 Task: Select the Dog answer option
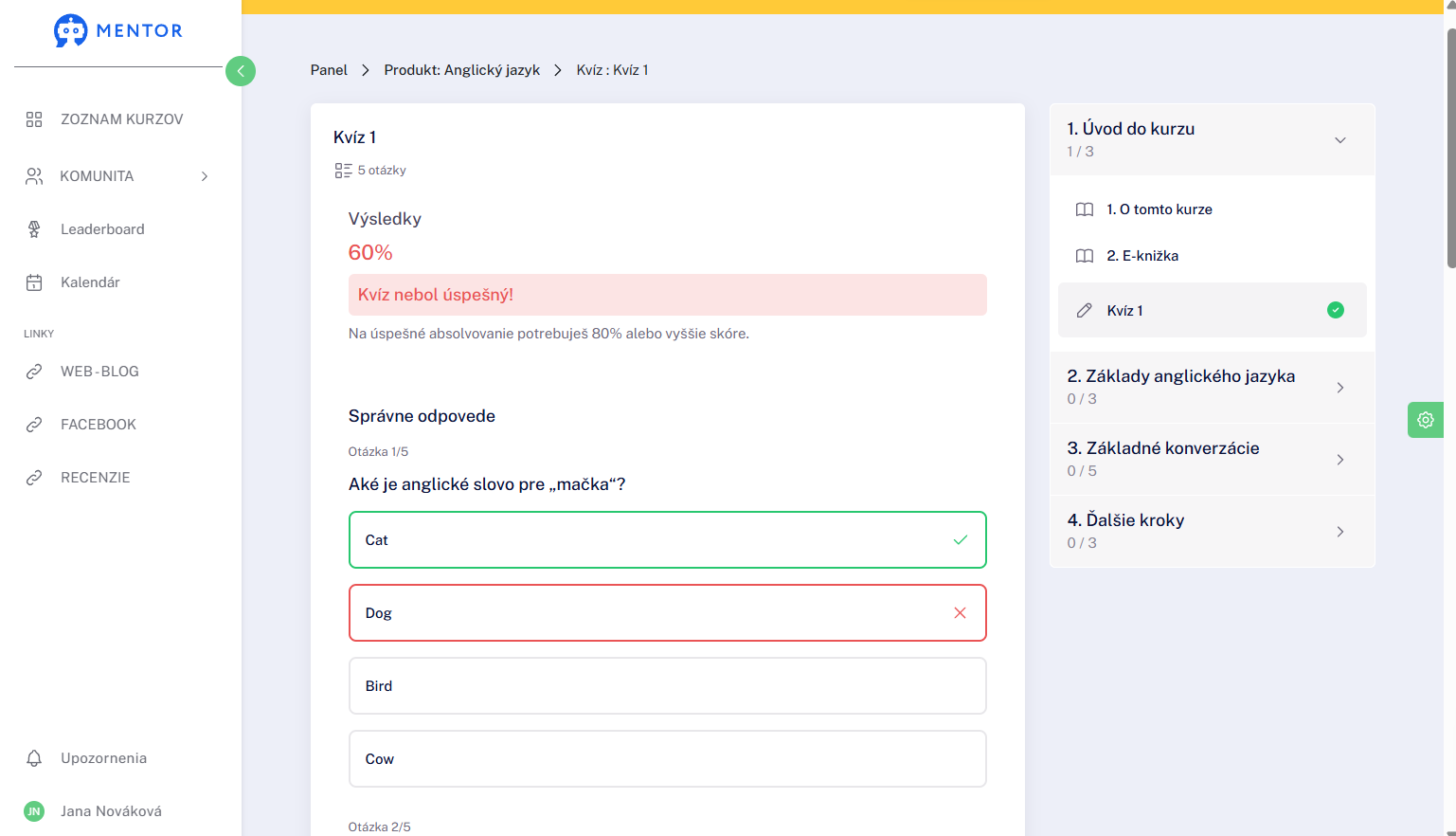click(x=668, y=613)
